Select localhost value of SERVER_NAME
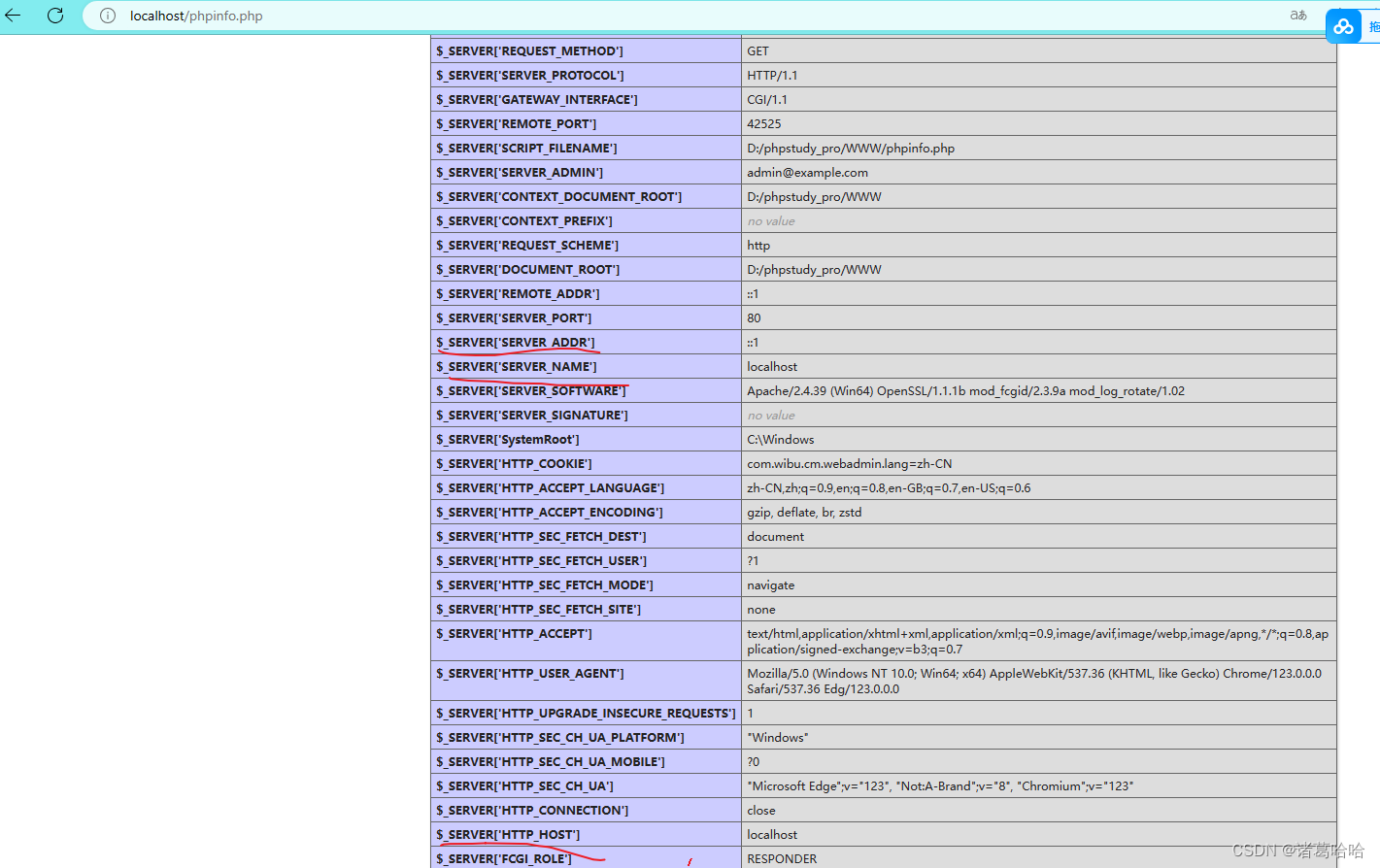Viewport: 1380px width, 868px height. pos(772,366)
